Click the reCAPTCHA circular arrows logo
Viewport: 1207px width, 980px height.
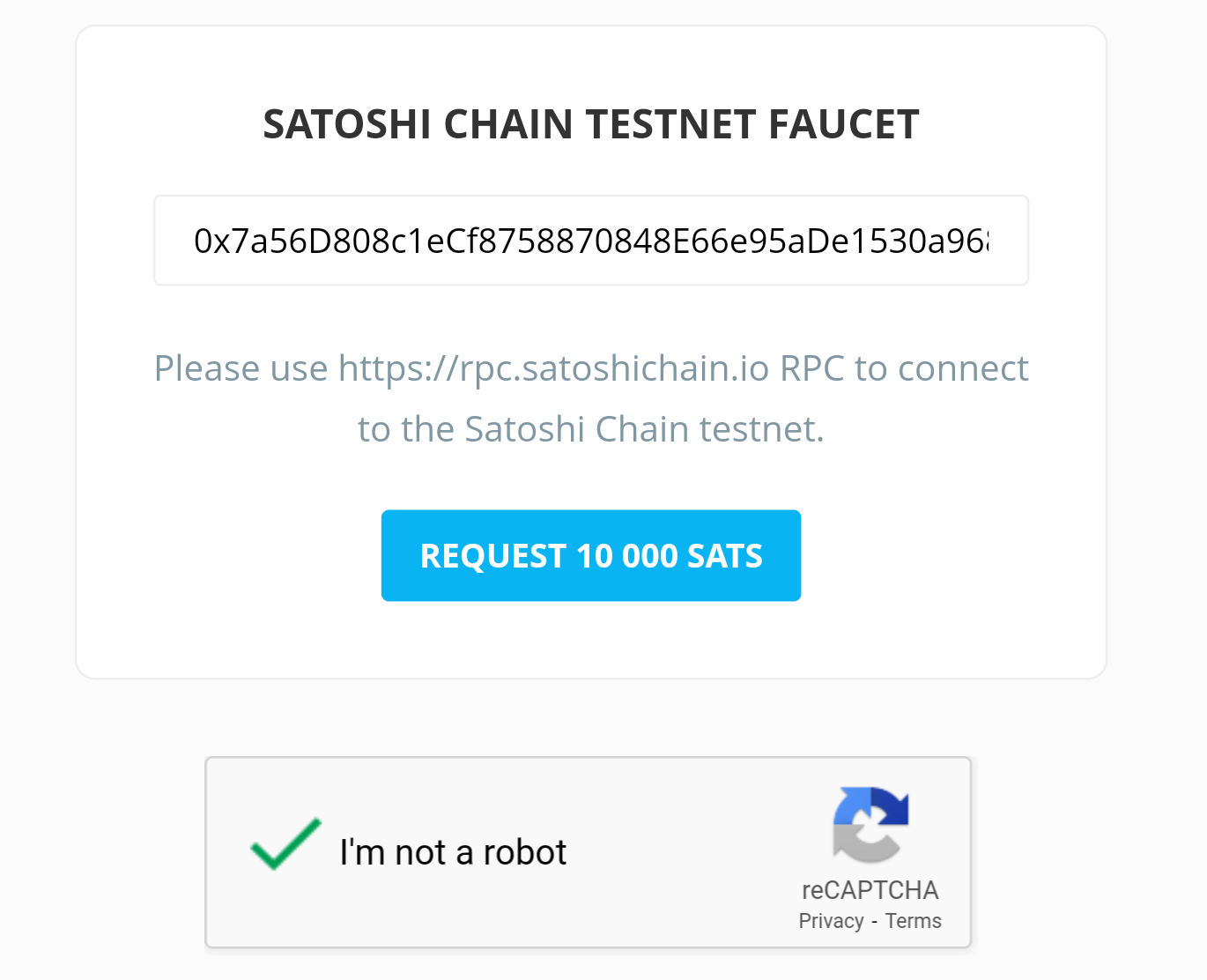tap(870, 825)
